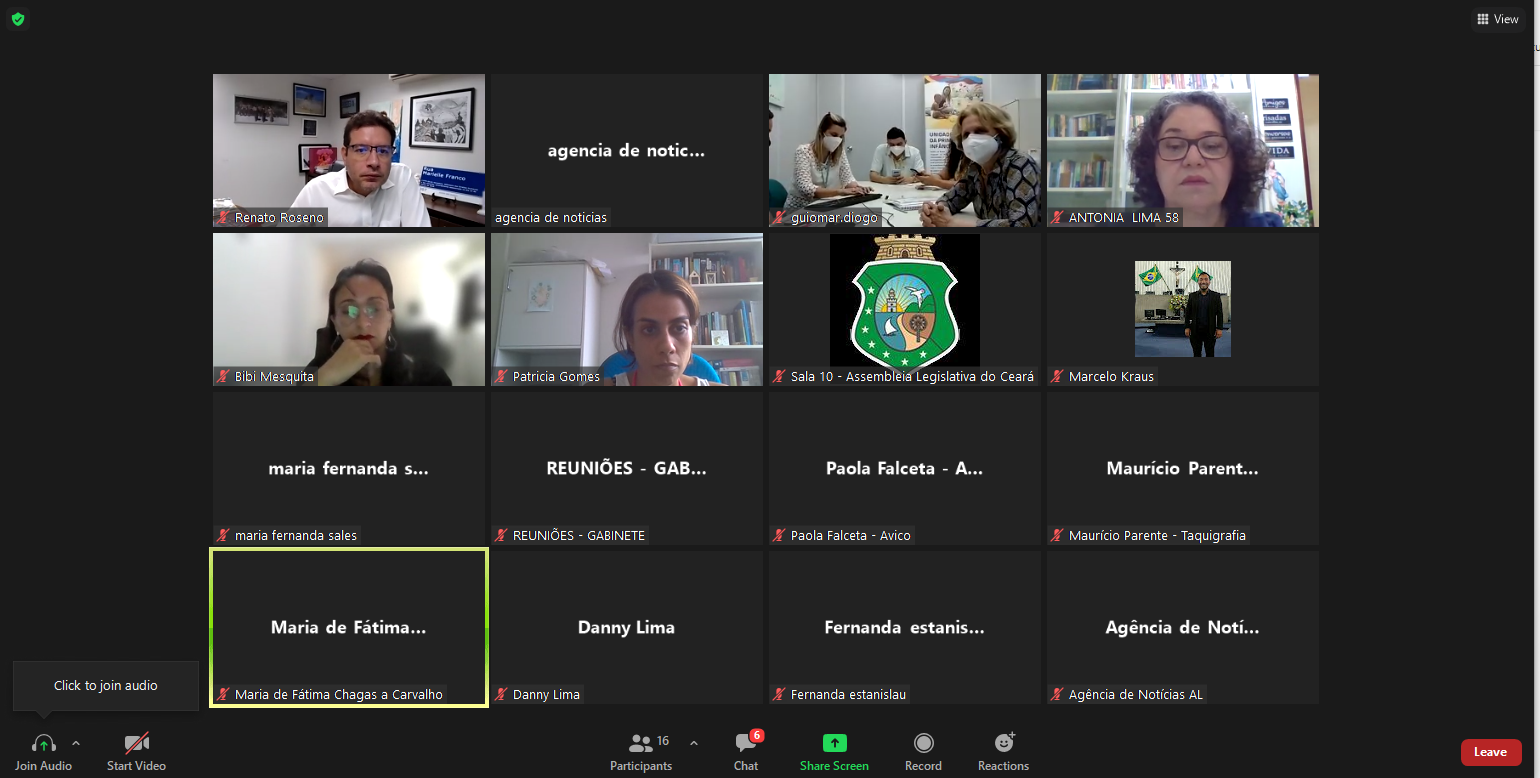
Task: Click the green encryption shield icon
Action: click(18, 19)
